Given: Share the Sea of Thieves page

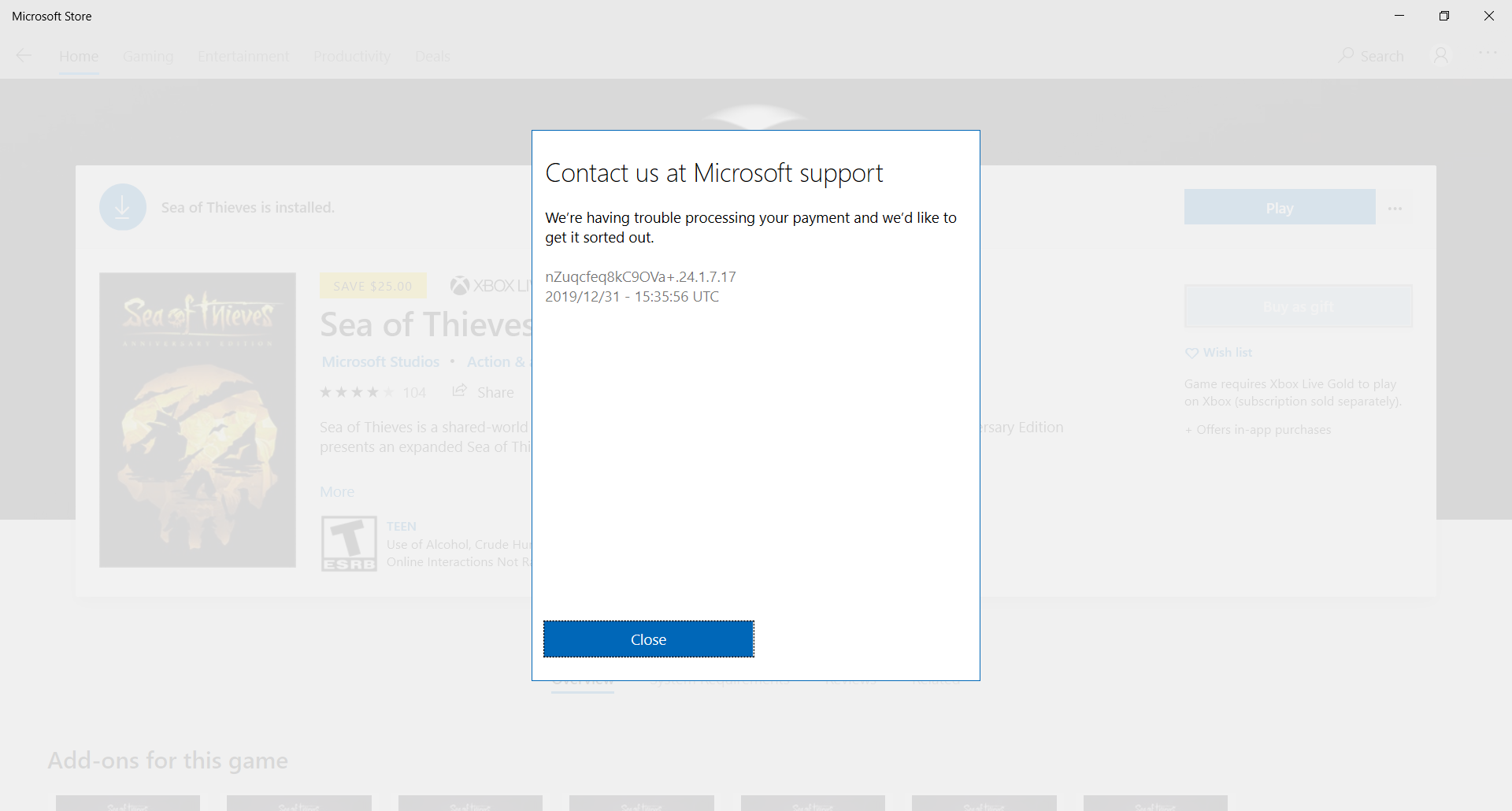Looking at the screenshot, I should tap(483, 391).
